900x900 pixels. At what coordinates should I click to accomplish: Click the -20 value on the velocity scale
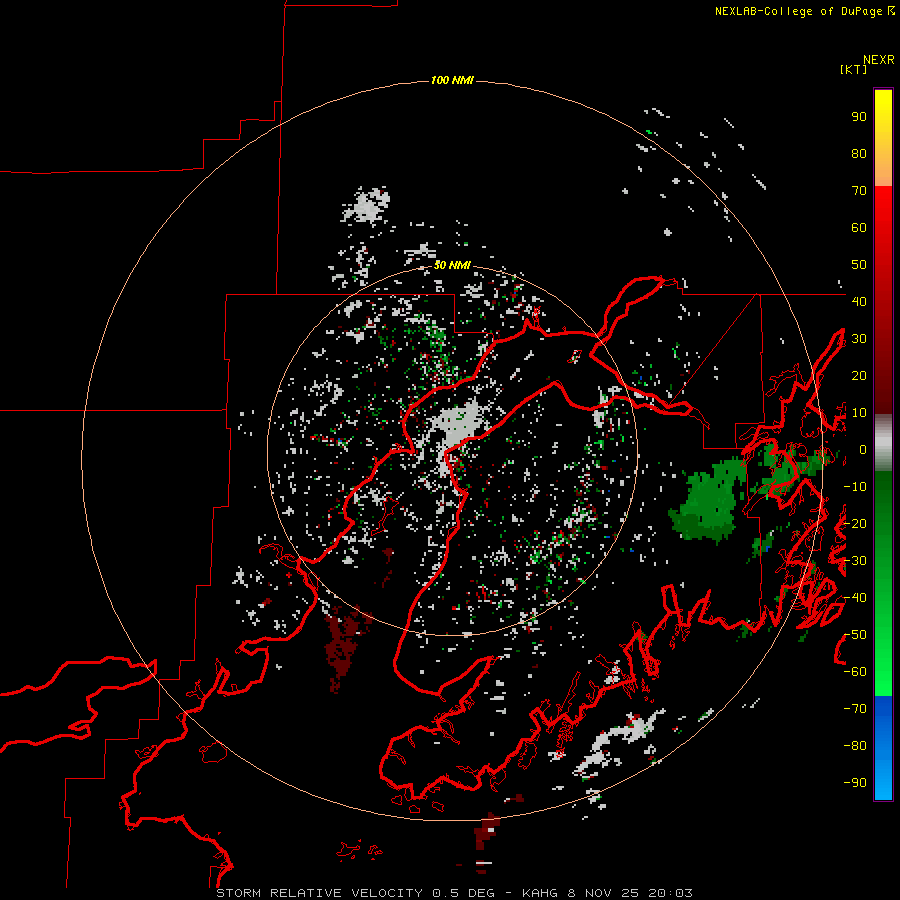[855, 523]
